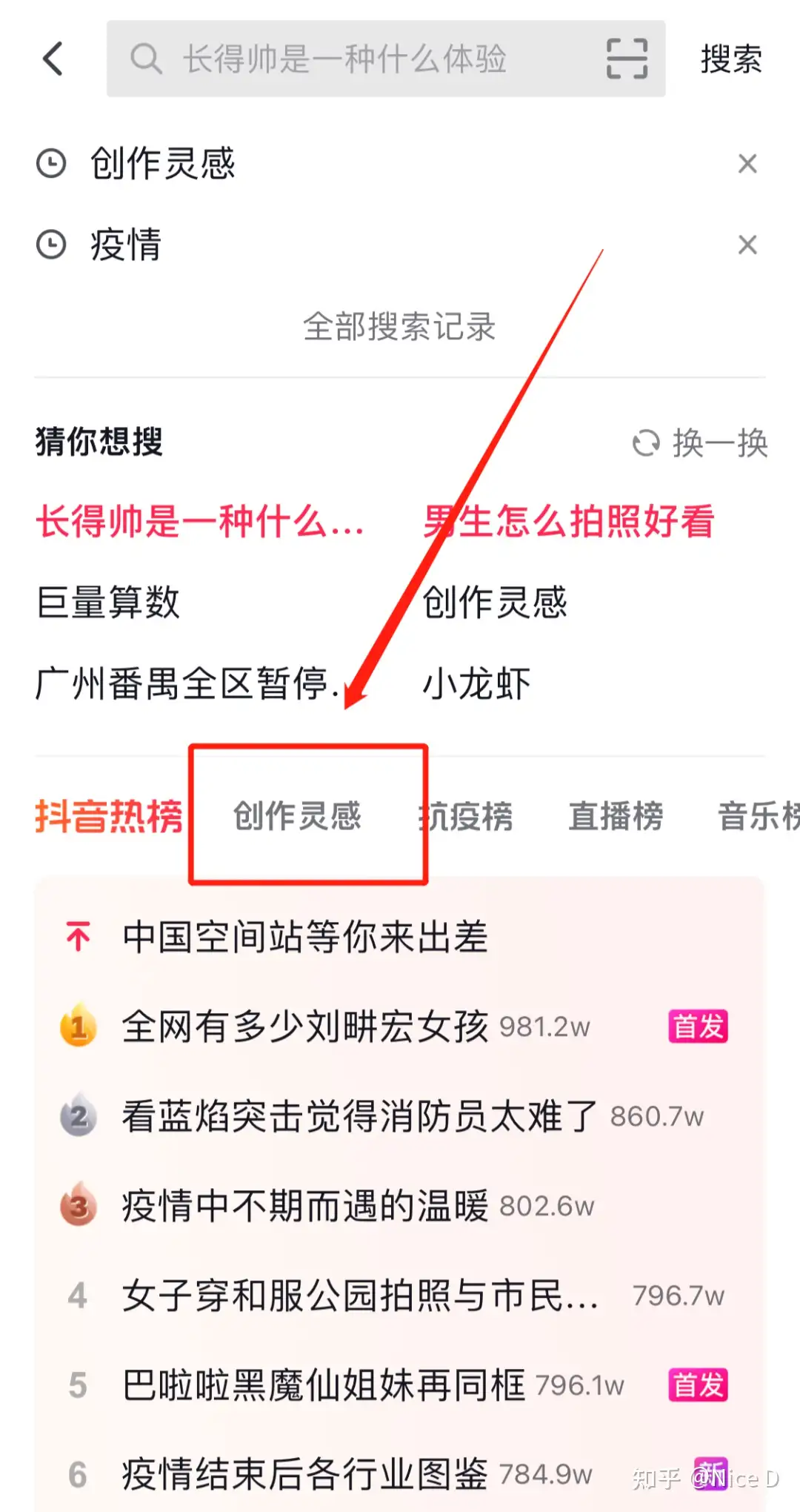Switch to the 创作灵感 tab
Screen dimensions: 800x1512
coord(297,816)
